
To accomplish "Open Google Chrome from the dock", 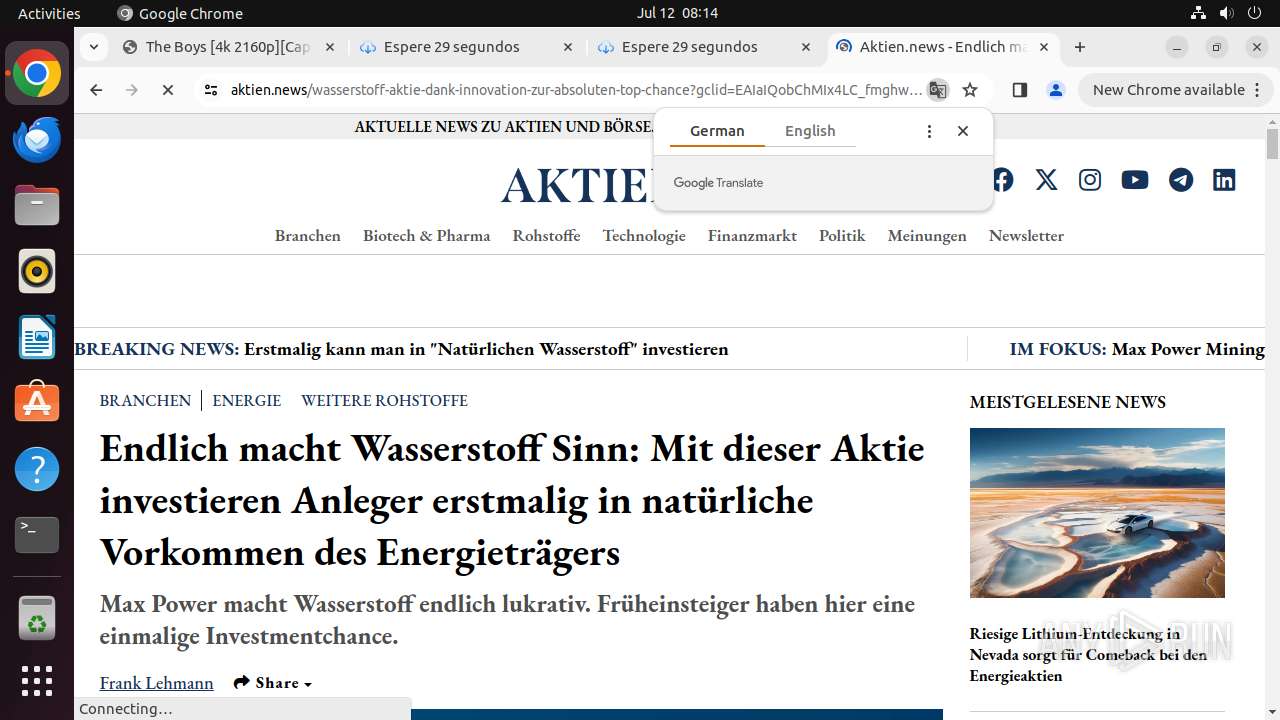I will point(37,74).
